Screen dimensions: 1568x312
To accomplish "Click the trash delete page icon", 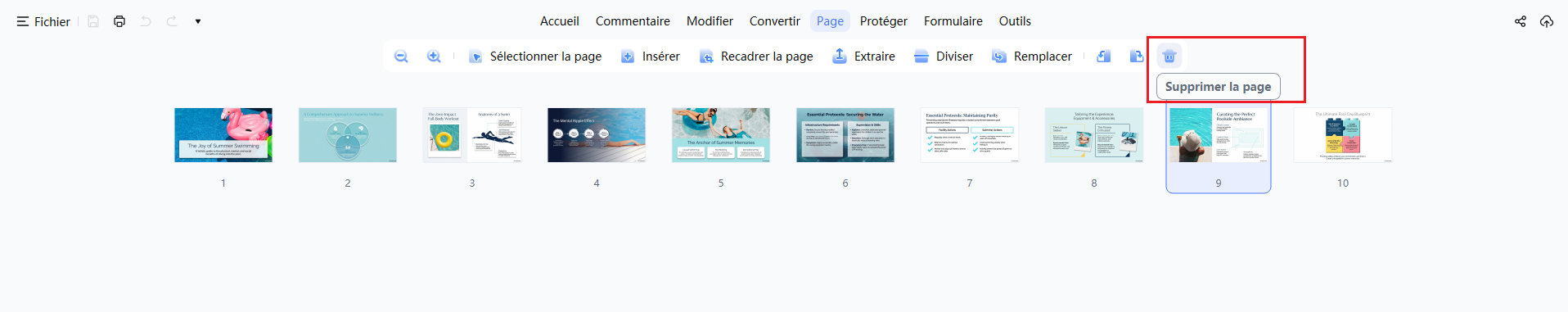I will [x=1169, y=57].
